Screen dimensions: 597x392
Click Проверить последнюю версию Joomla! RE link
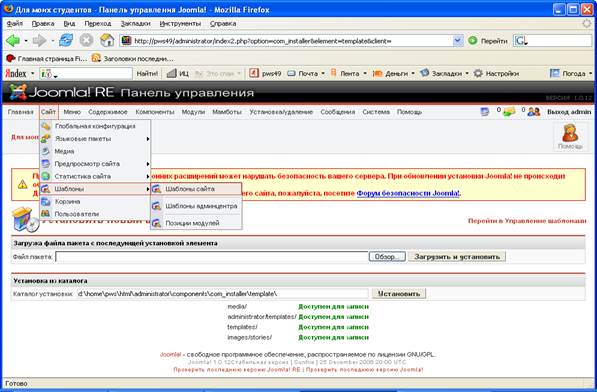tap(238, 370)
